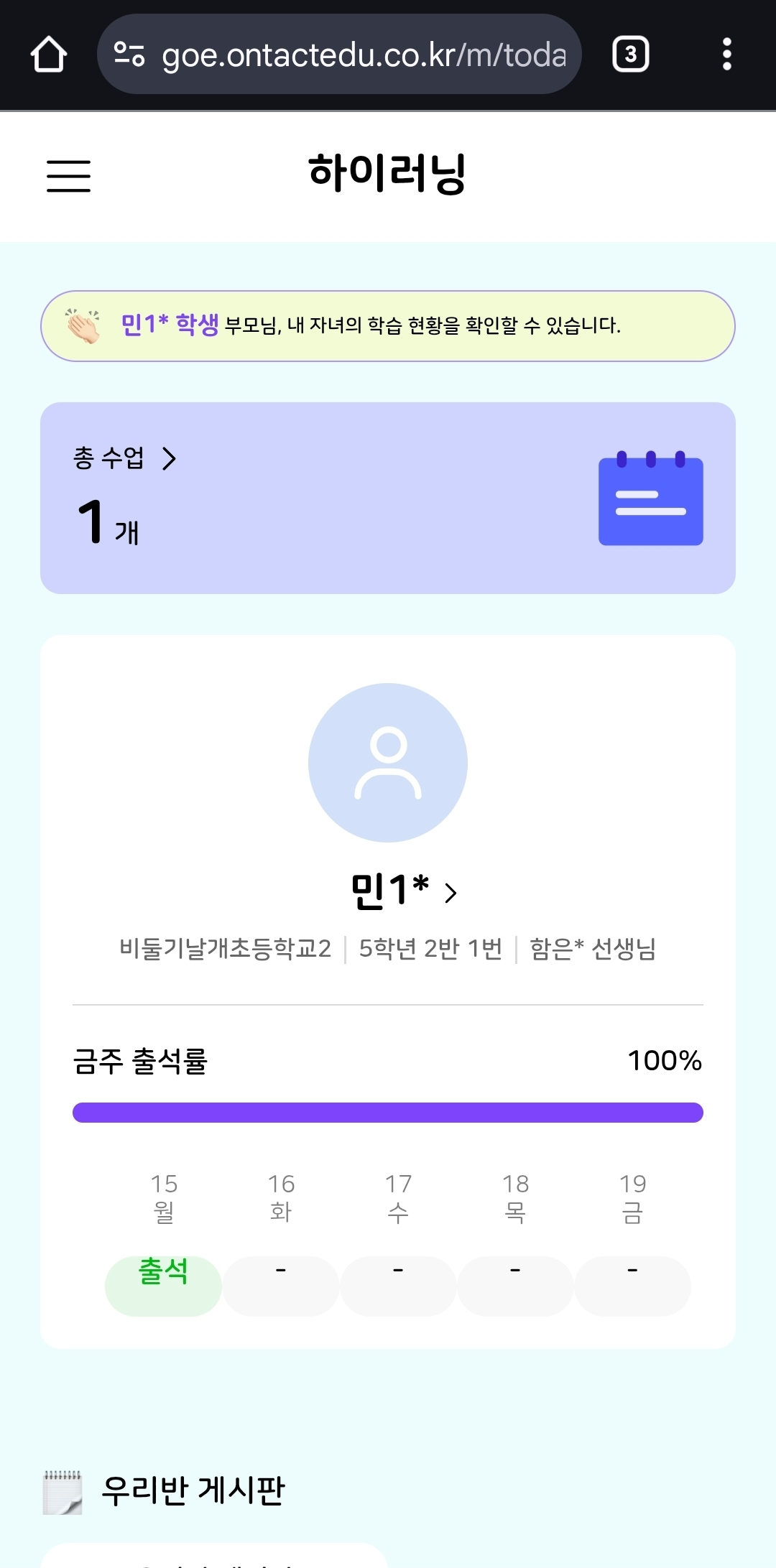Select the Wednesday 17 attendance pill
The height and width of the screenshot is (1568, 776).
(x=398, y=1285)
